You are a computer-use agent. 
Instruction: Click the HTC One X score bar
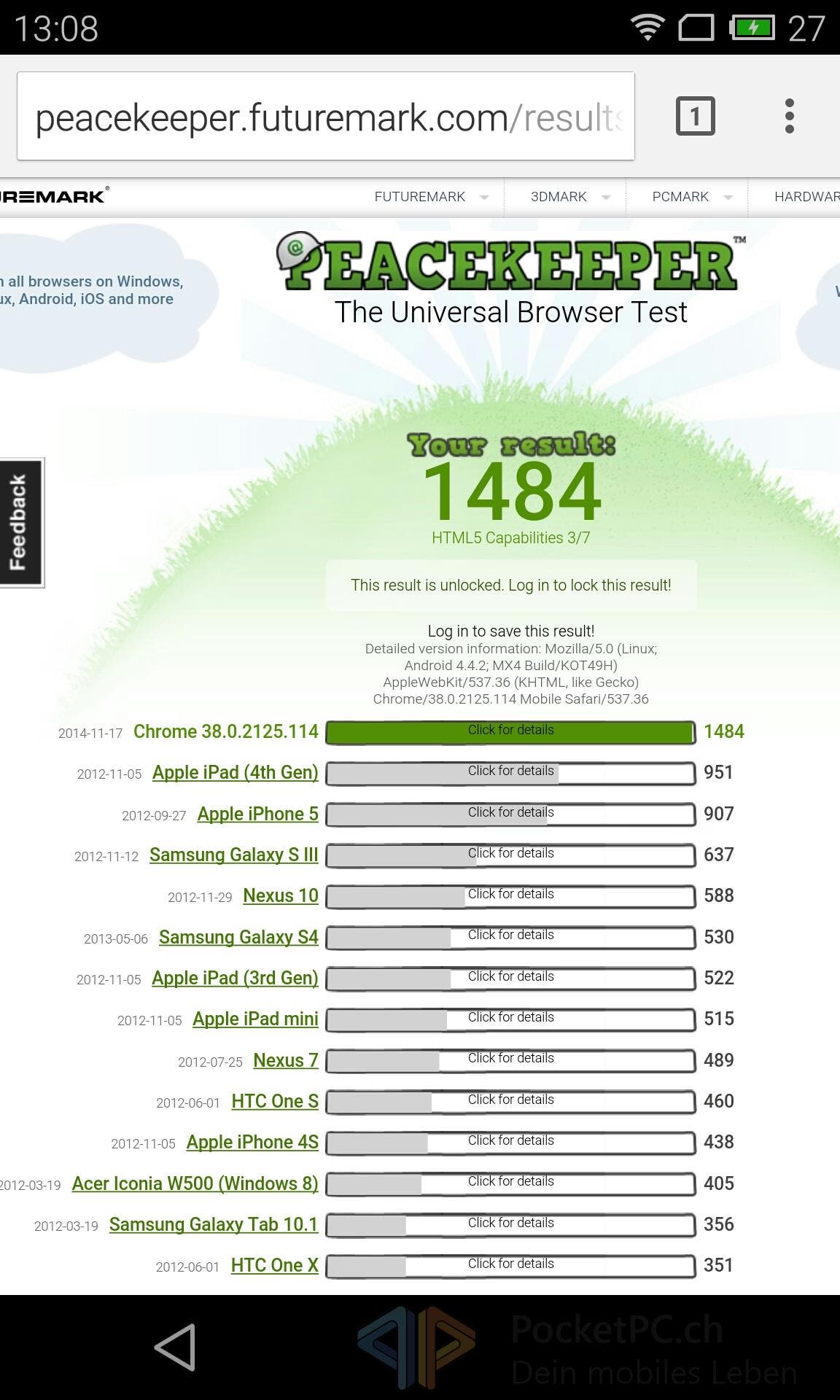(x=510, y=1266)
